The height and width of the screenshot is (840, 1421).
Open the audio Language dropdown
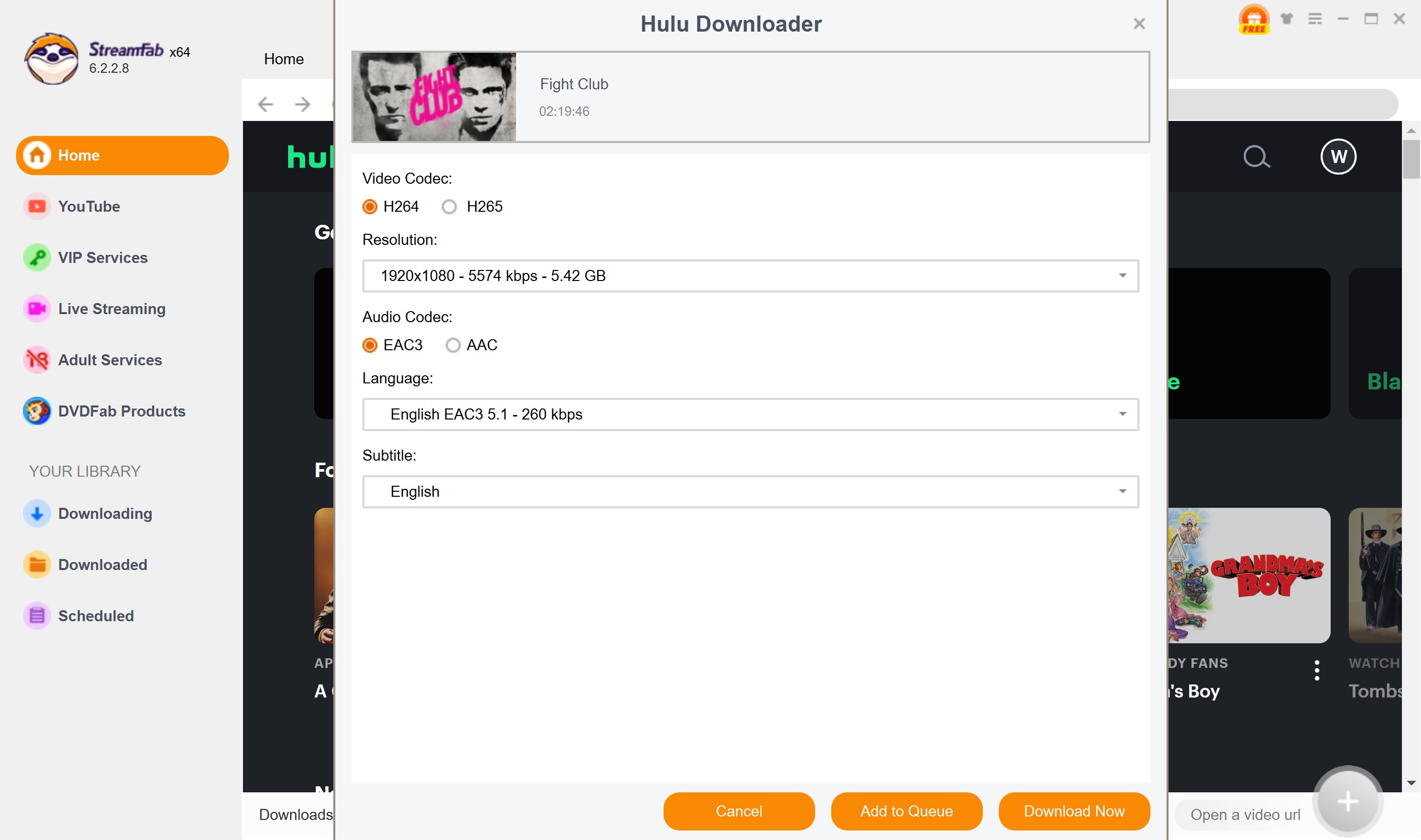[x=750, y=414]
